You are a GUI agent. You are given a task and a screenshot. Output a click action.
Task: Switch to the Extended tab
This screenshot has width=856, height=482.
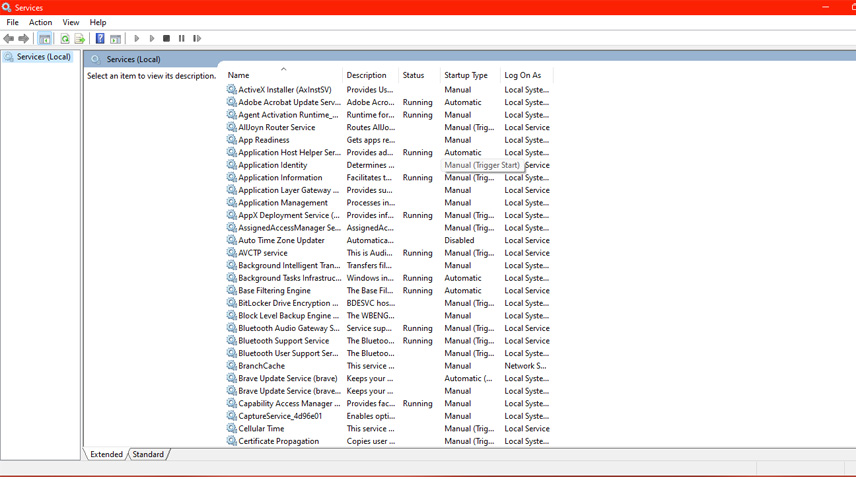106,454
